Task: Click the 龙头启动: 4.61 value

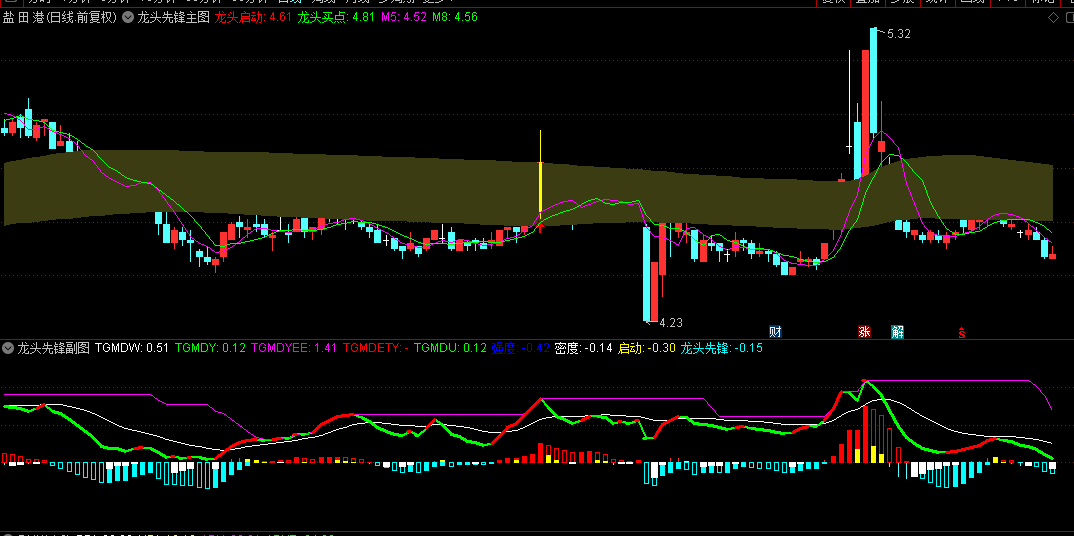Action: (253, 18)
